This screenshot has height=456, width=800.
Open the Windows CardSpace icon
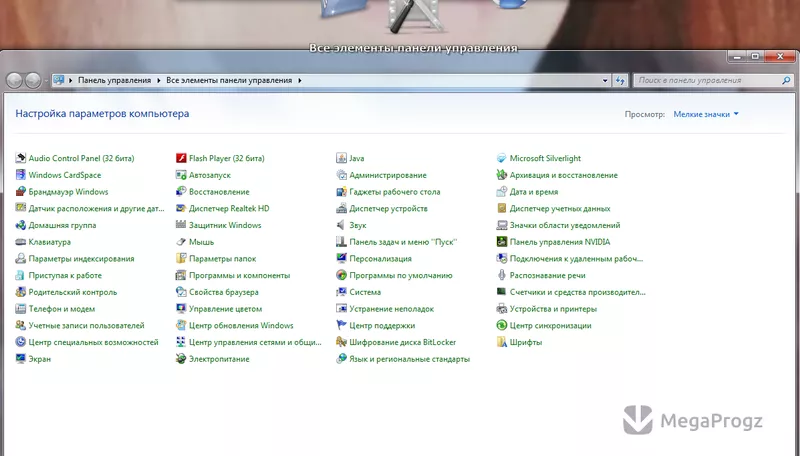[20, 175]
